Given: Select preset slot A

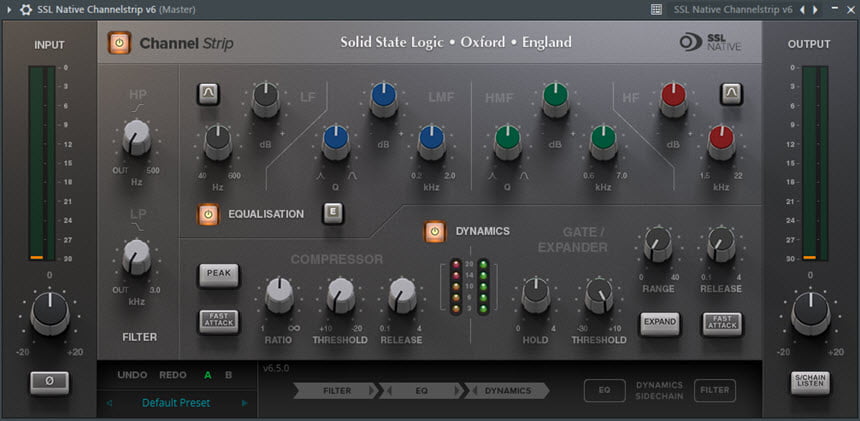Looking at the screenshot, I should point(208,376).
